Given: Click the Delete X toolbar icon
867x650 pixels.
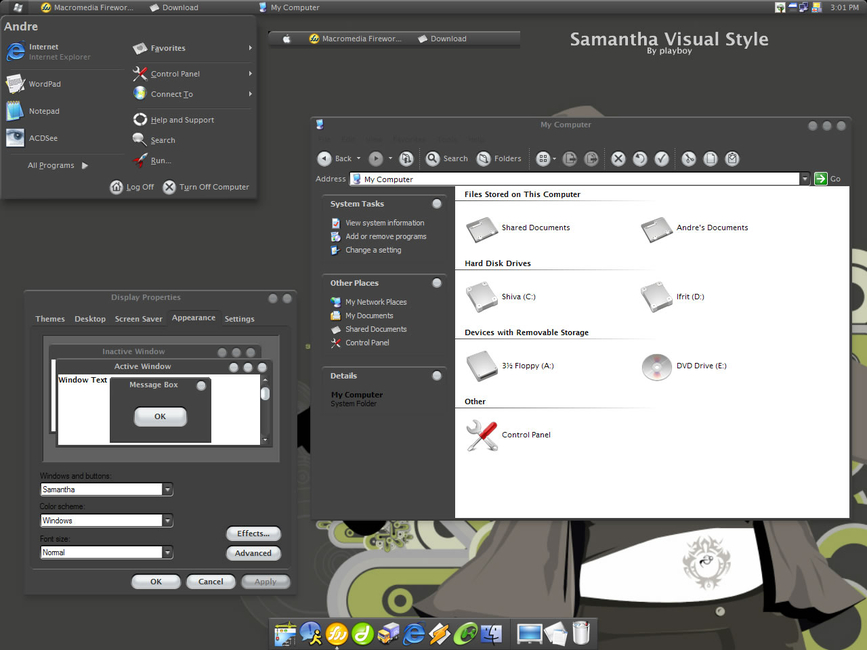Looking at the screenshot, I should coord(618,159).
